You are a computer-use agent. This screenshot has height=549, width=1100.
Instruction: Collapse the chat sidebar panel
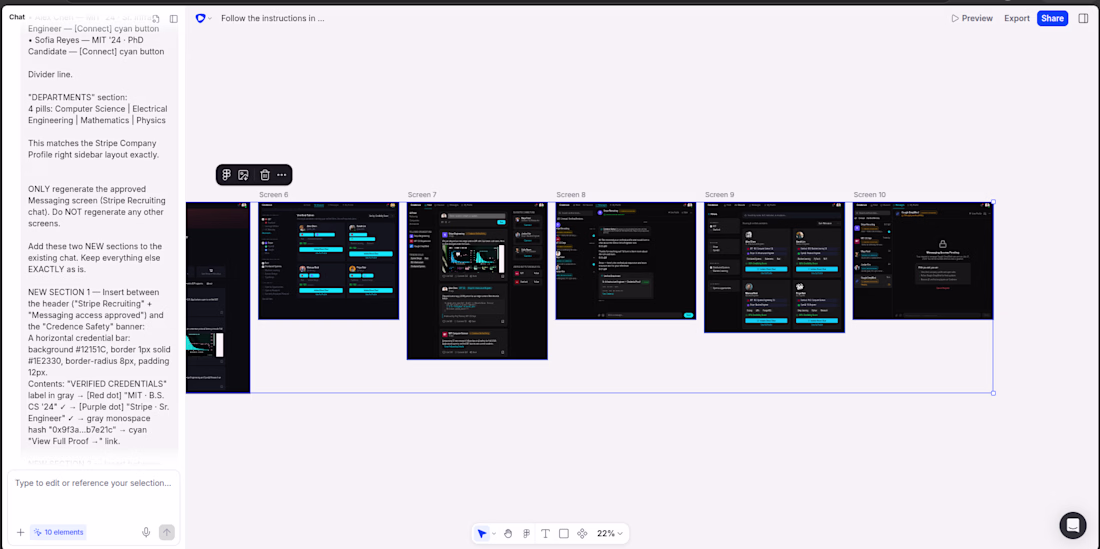click(x=174, y=19)
